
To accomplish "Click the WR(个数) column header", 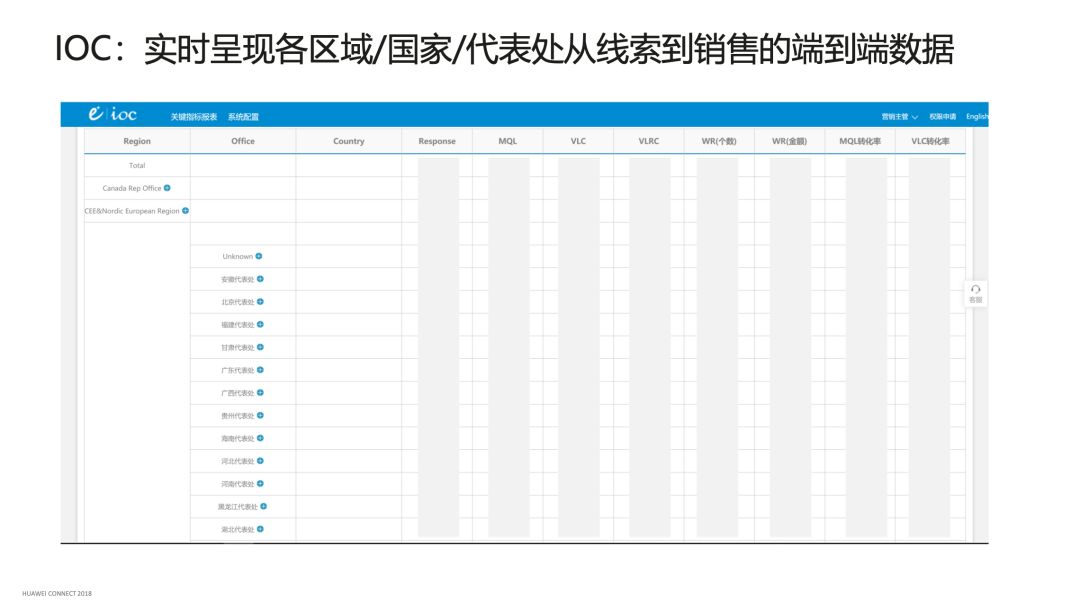I will (718, 141).
